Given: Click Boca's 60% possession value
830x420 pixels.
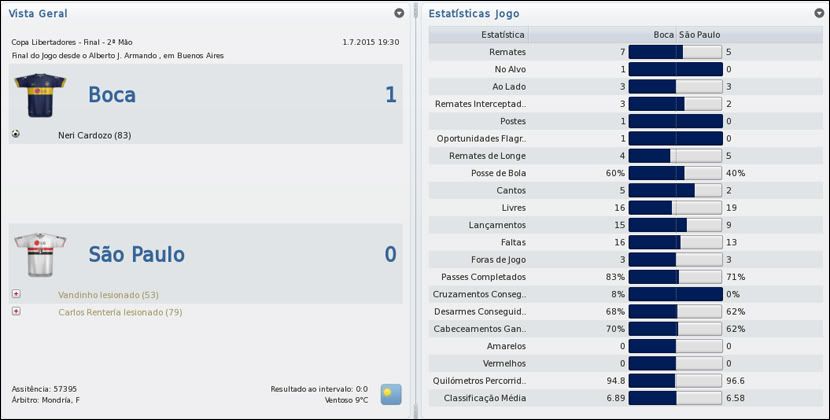Looking at the screenshot, I should 615,173.
